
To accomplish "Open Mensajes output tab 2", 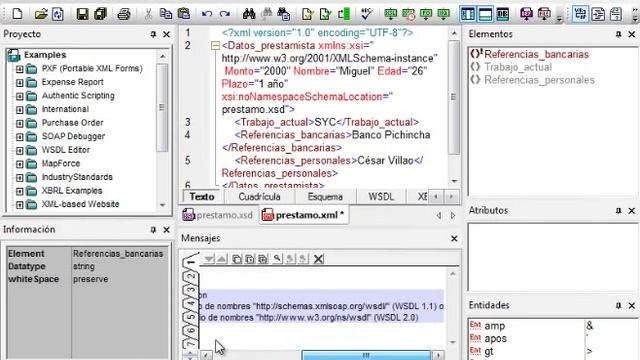I will point(191,277).
